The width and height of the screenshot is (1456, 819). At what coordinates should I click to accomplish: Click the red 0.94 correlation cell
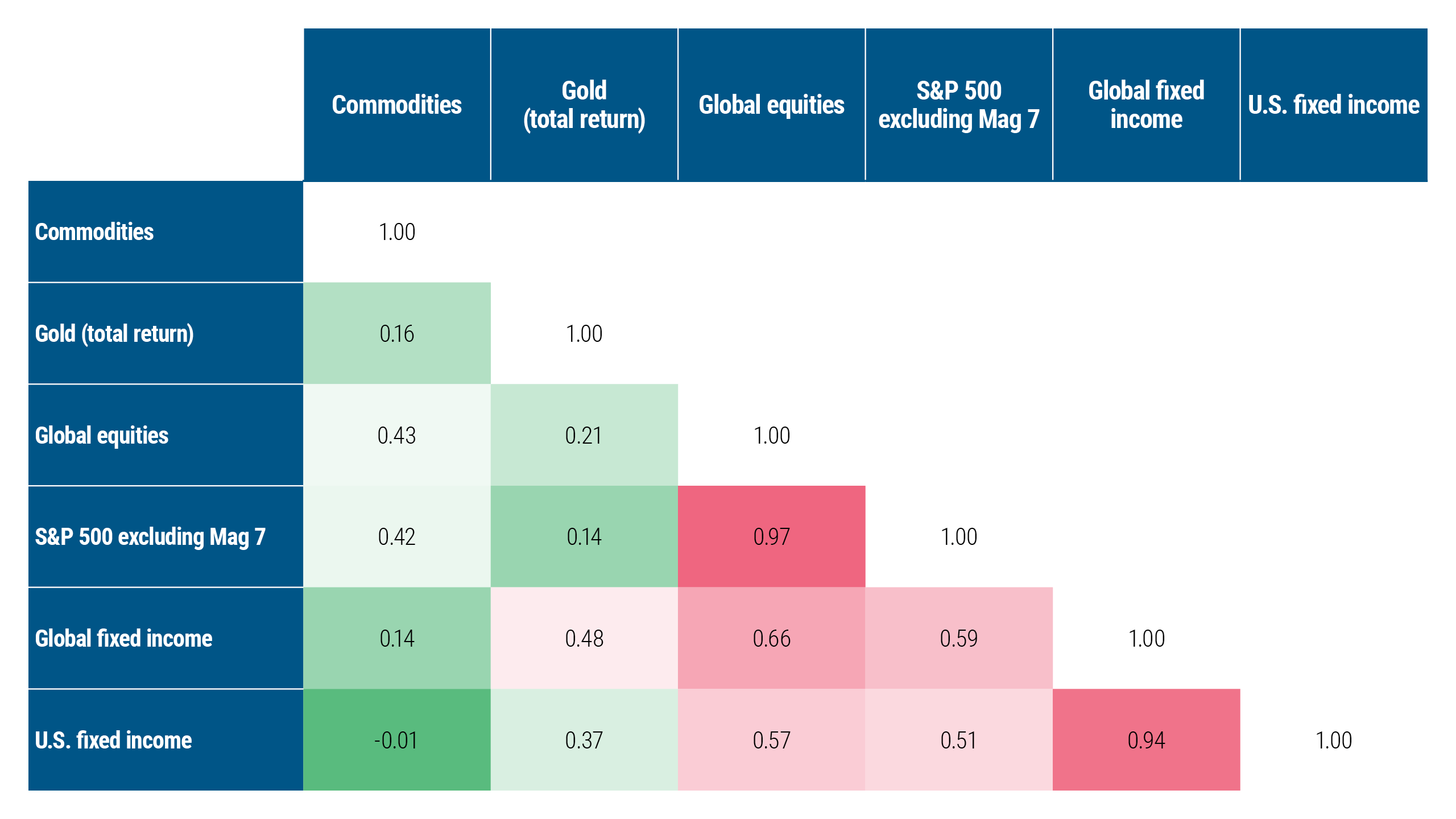tap(1146, 741)
